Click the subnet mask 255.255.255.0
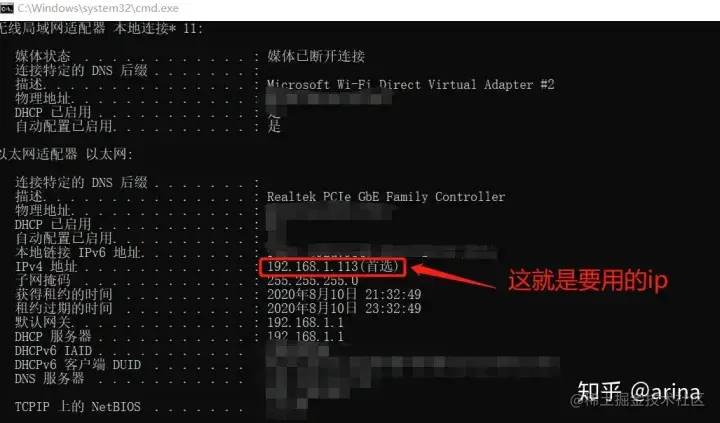720x423 pixels. pyautogui.click(x=312, y=280)
